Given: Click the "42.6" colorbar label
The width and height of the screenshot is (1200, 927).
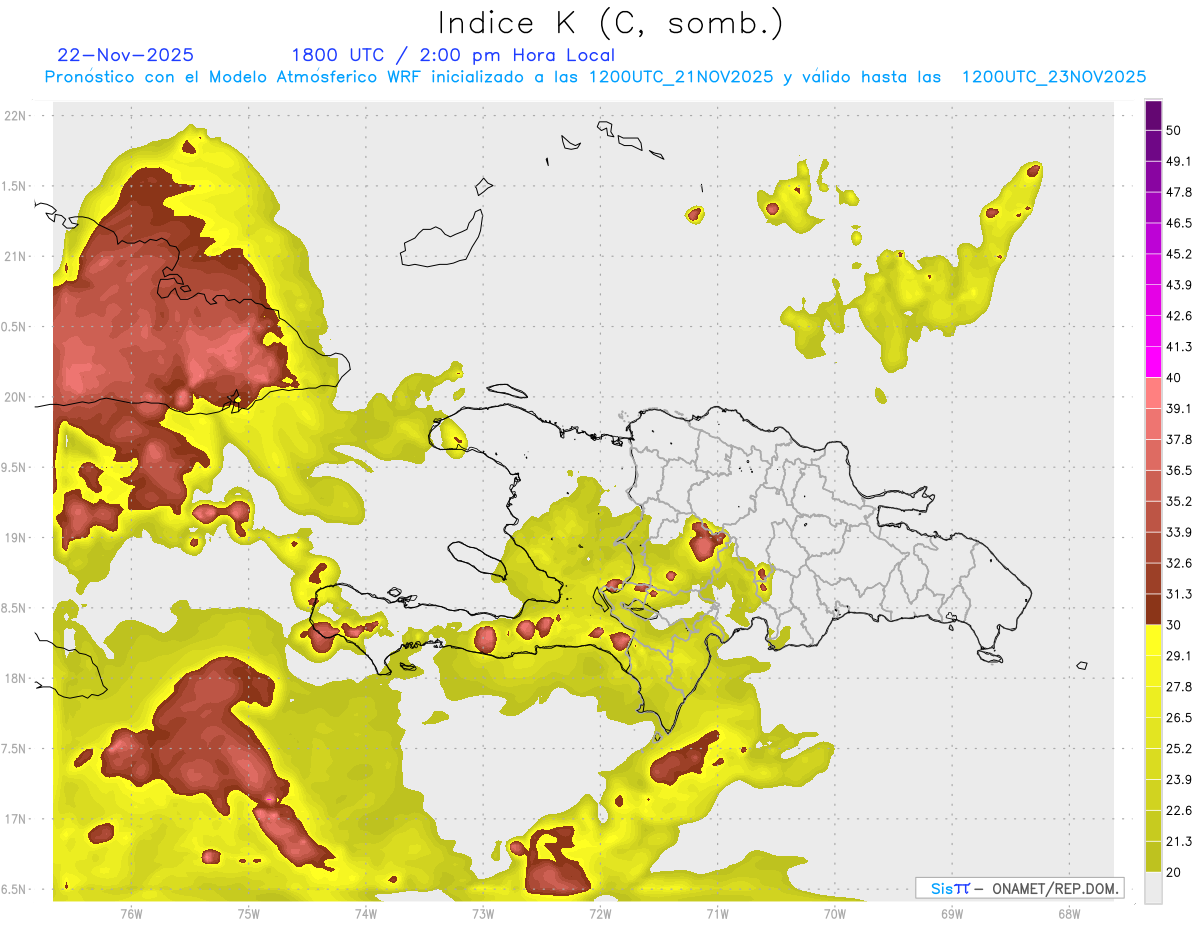Looking at the screenshot, I should [x=1179, y=316].
